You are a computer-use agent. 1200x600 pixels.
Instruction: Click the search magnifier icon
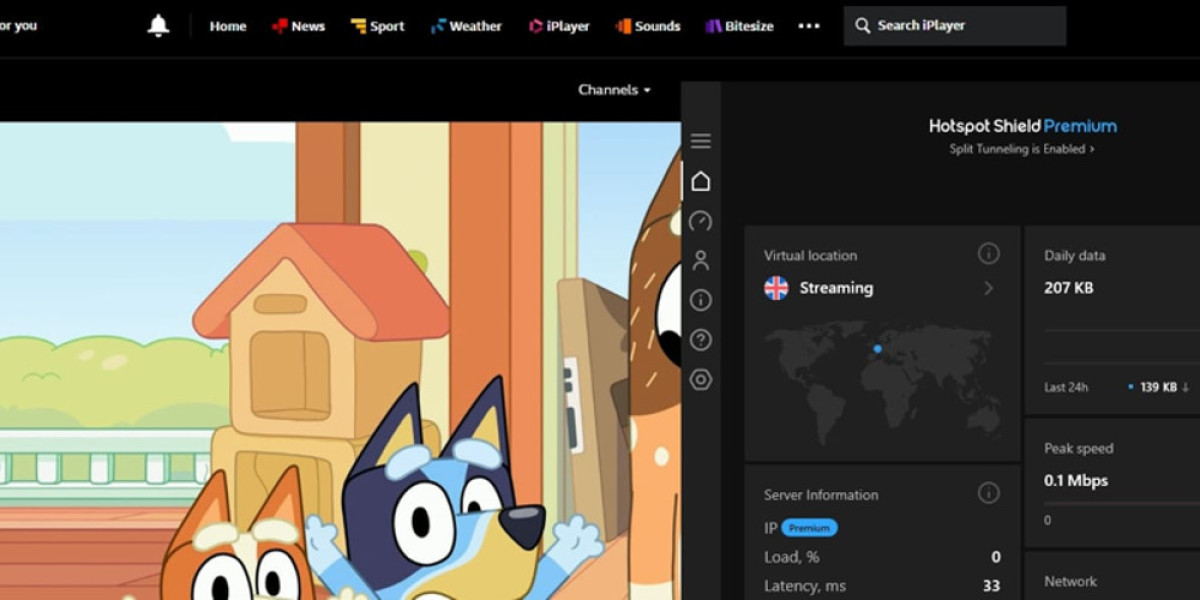coord(863,26)
